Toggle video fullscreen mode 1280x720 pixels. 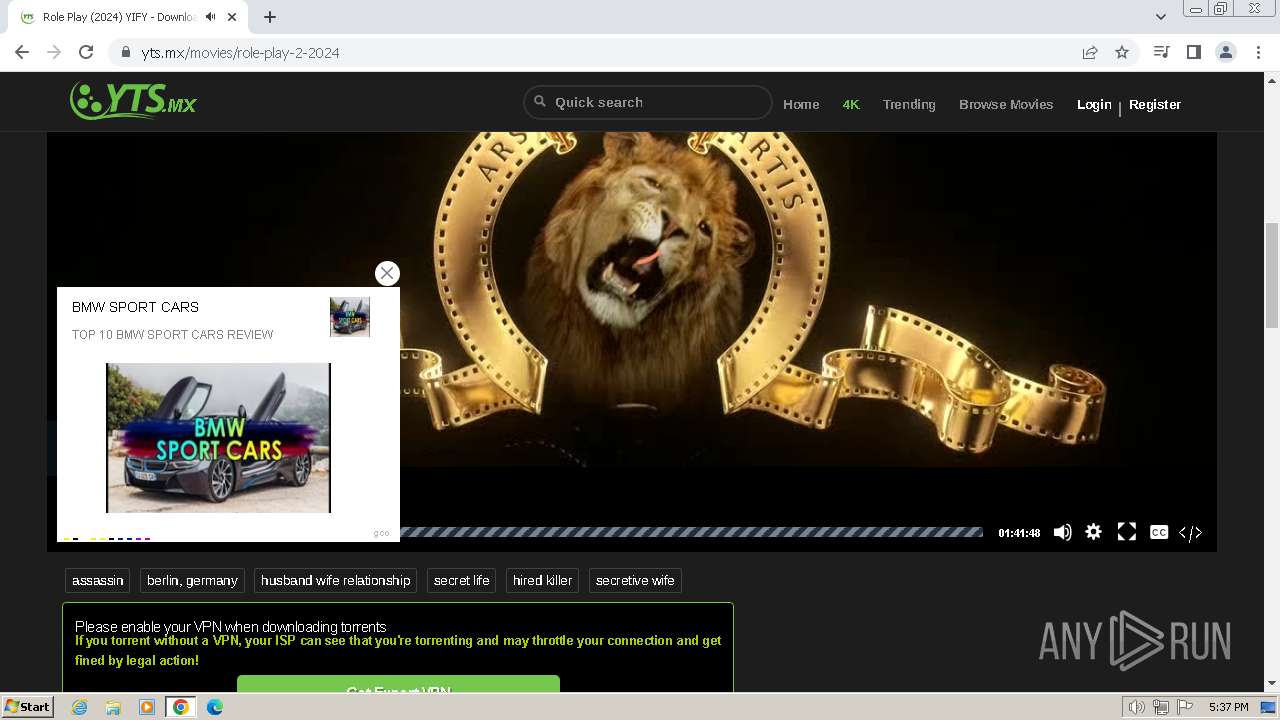1126,532
